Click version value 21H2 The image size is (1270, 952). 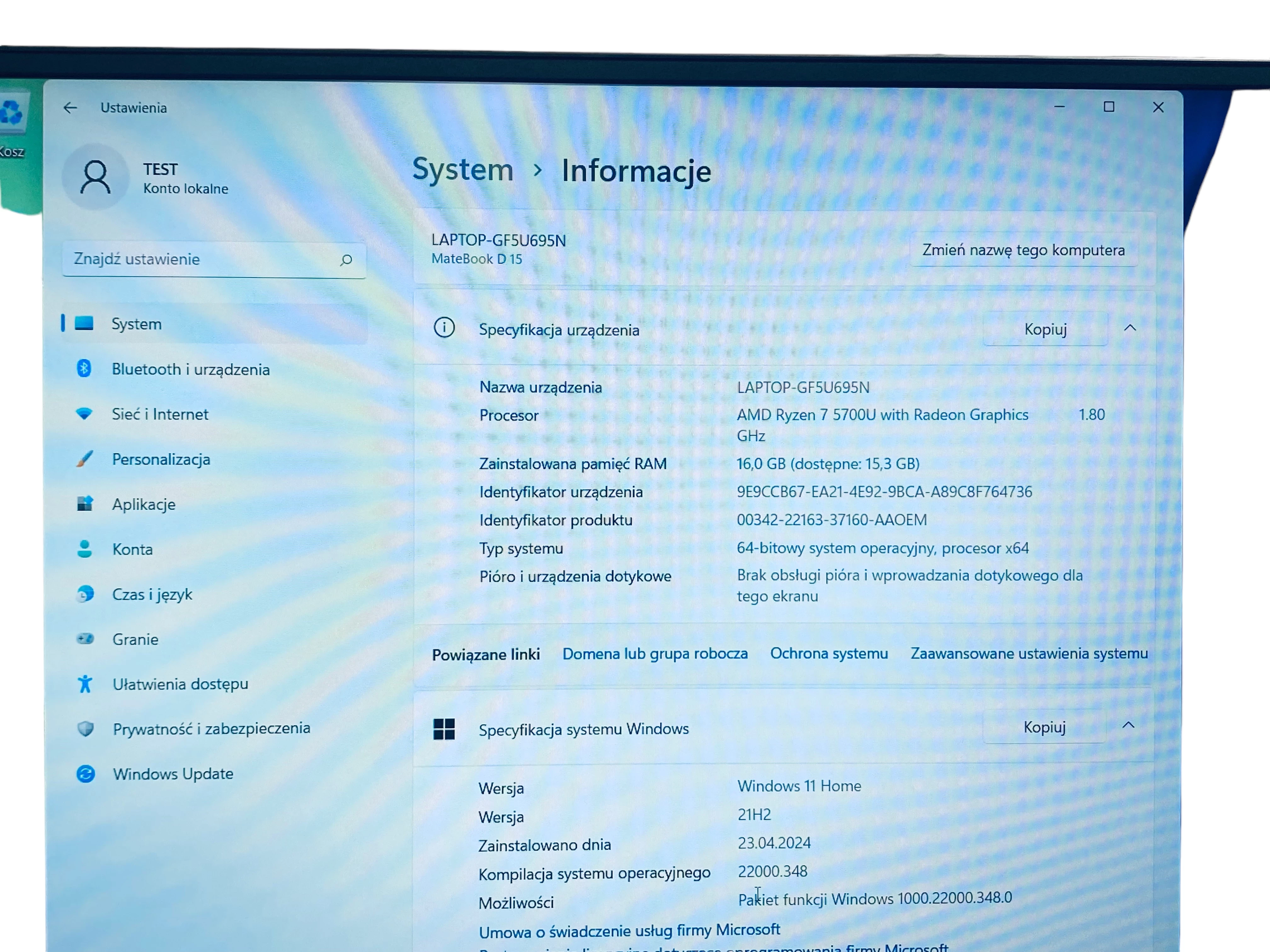click(x=754, y=814)
